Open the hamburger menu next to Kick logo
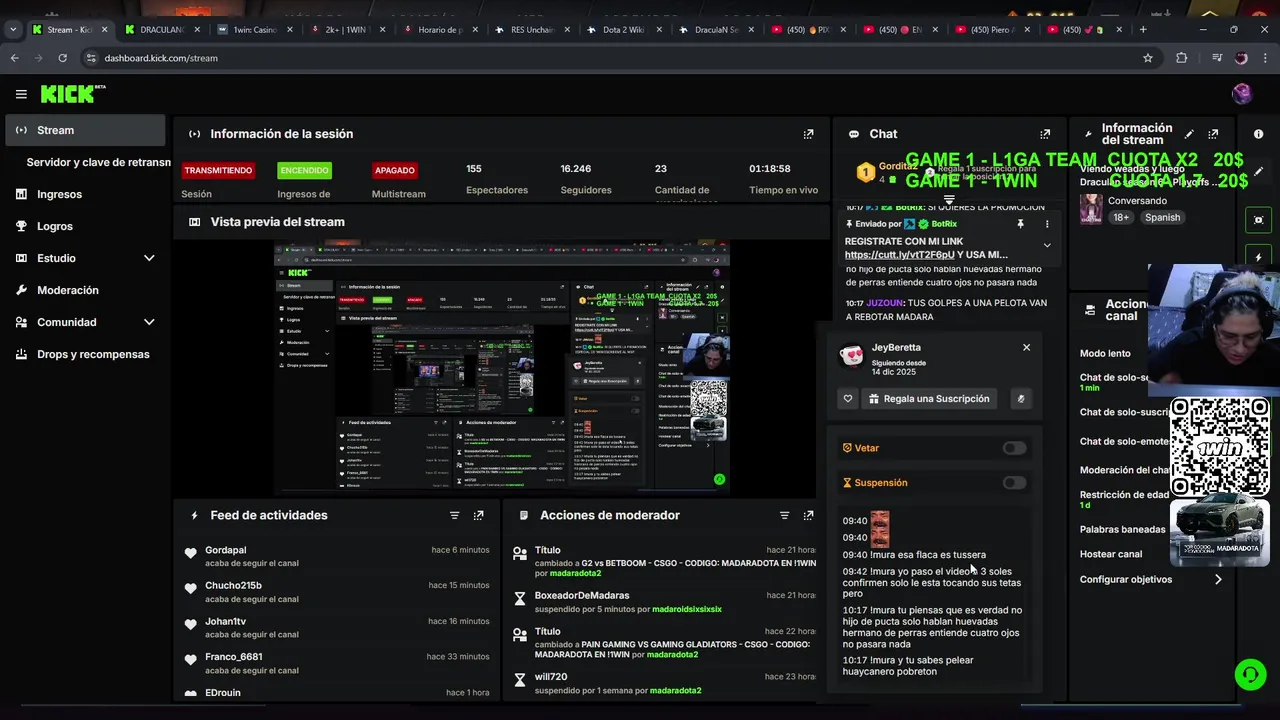The height and width of the screenshot is (720, 1280). point(21,94)
